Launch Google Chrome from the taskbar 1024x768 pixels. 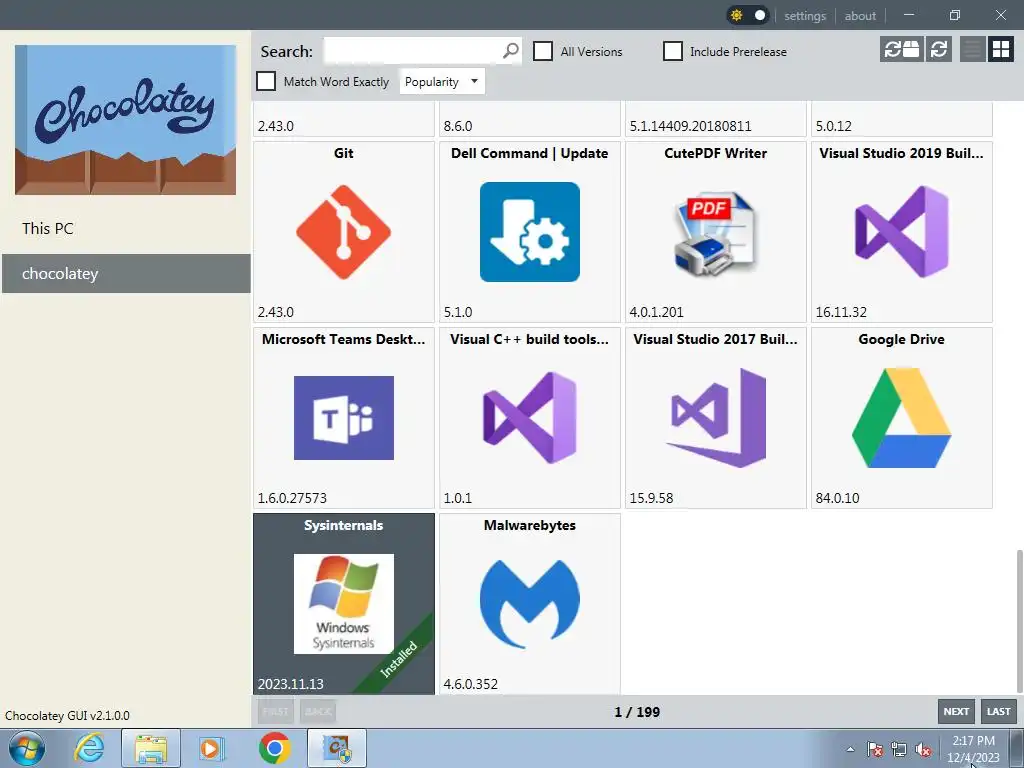pyautogui.click(x=274, y=748)
